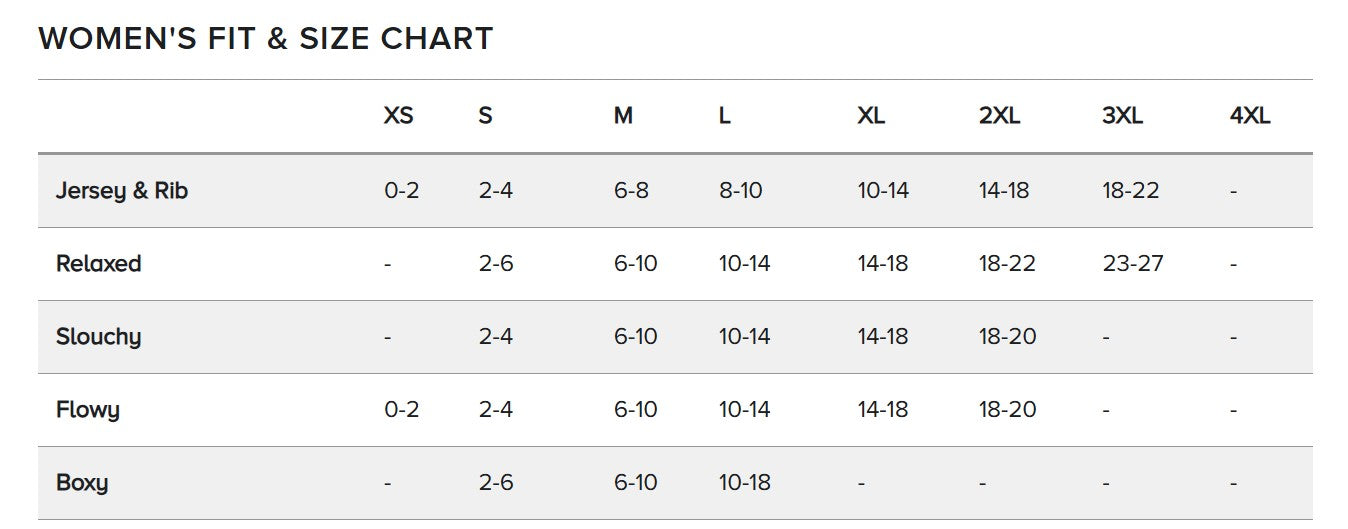The width and height of the screenshot is (1348, 529).
Task: Click the 10-14 XL cell in Jersey row
Action: 883,190
